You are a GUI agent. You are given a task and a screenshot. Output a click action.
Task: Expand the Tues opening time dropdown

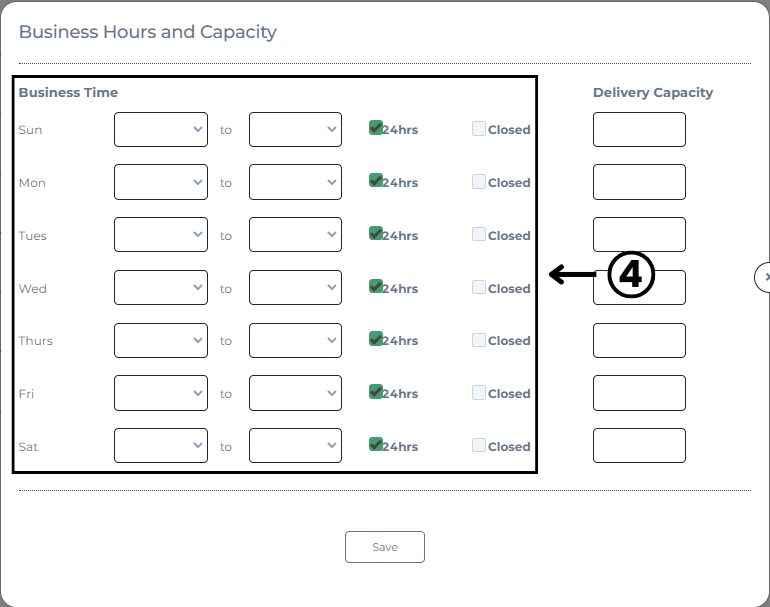(161, 234)
